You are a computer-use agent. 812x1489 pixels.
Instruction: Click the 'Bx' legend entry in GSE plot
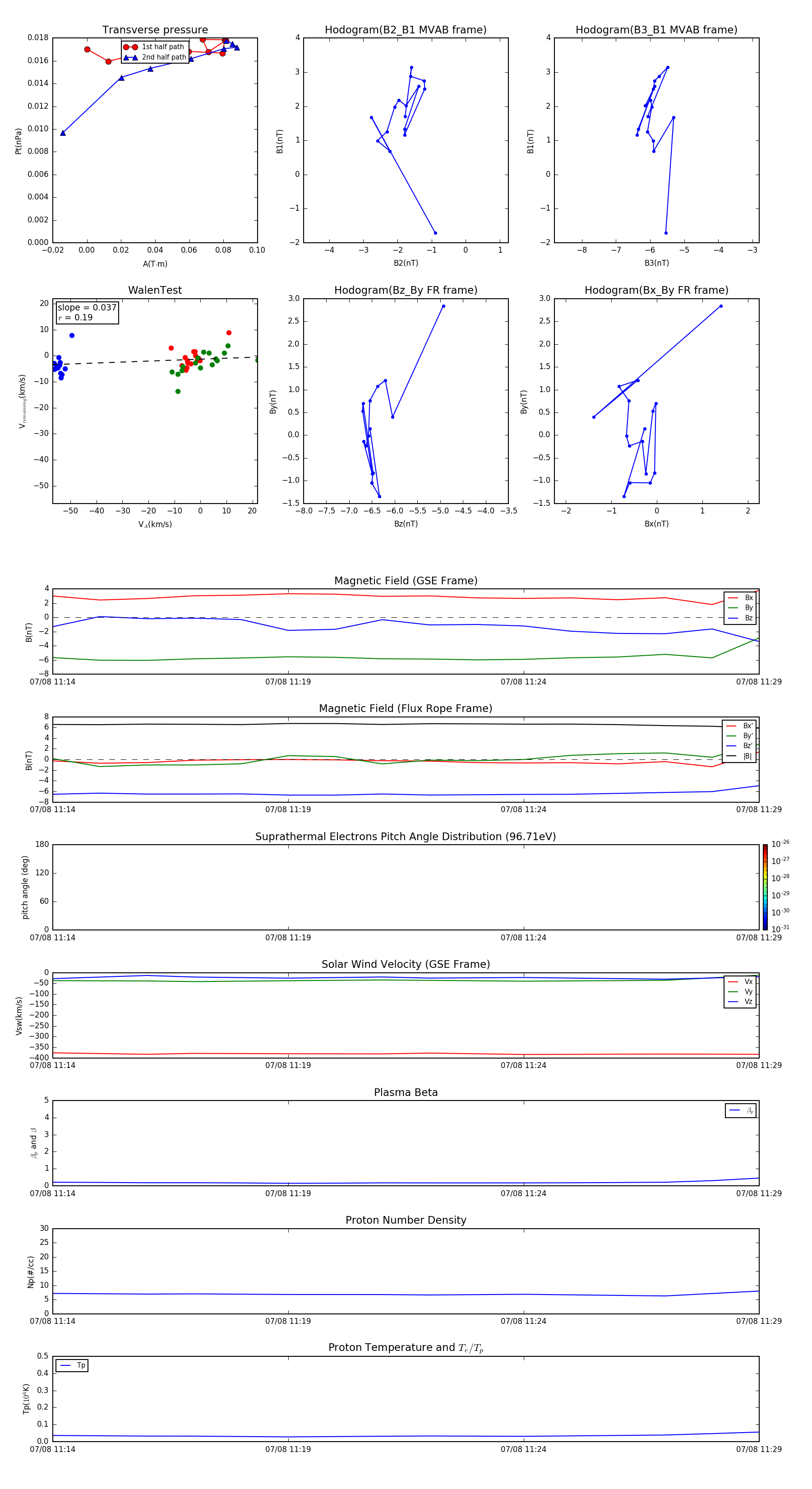pyautogui.click(x=740, y=598)
